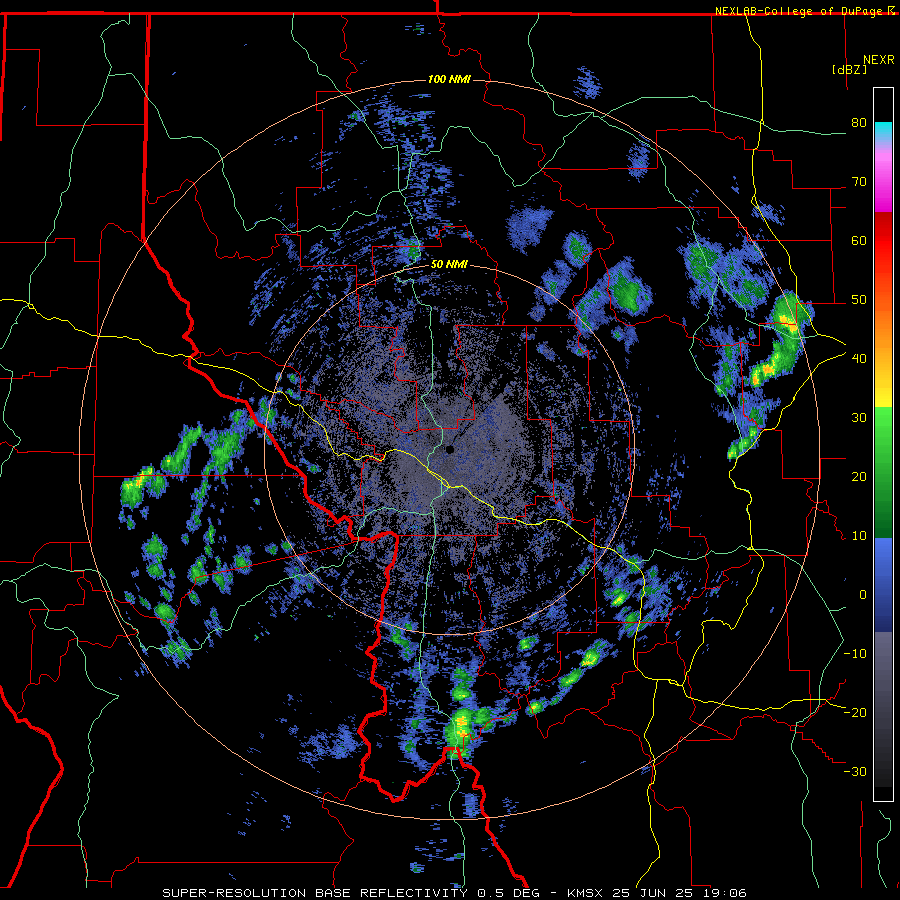Click the 100 NMI range ring label
900x900 pixels.
pyautogui.click(x=449, y=79)
